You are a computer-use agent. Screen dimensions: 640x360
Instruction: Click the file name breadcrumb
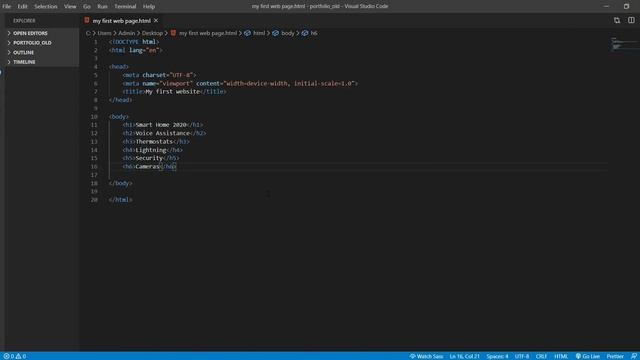[208, 33]
